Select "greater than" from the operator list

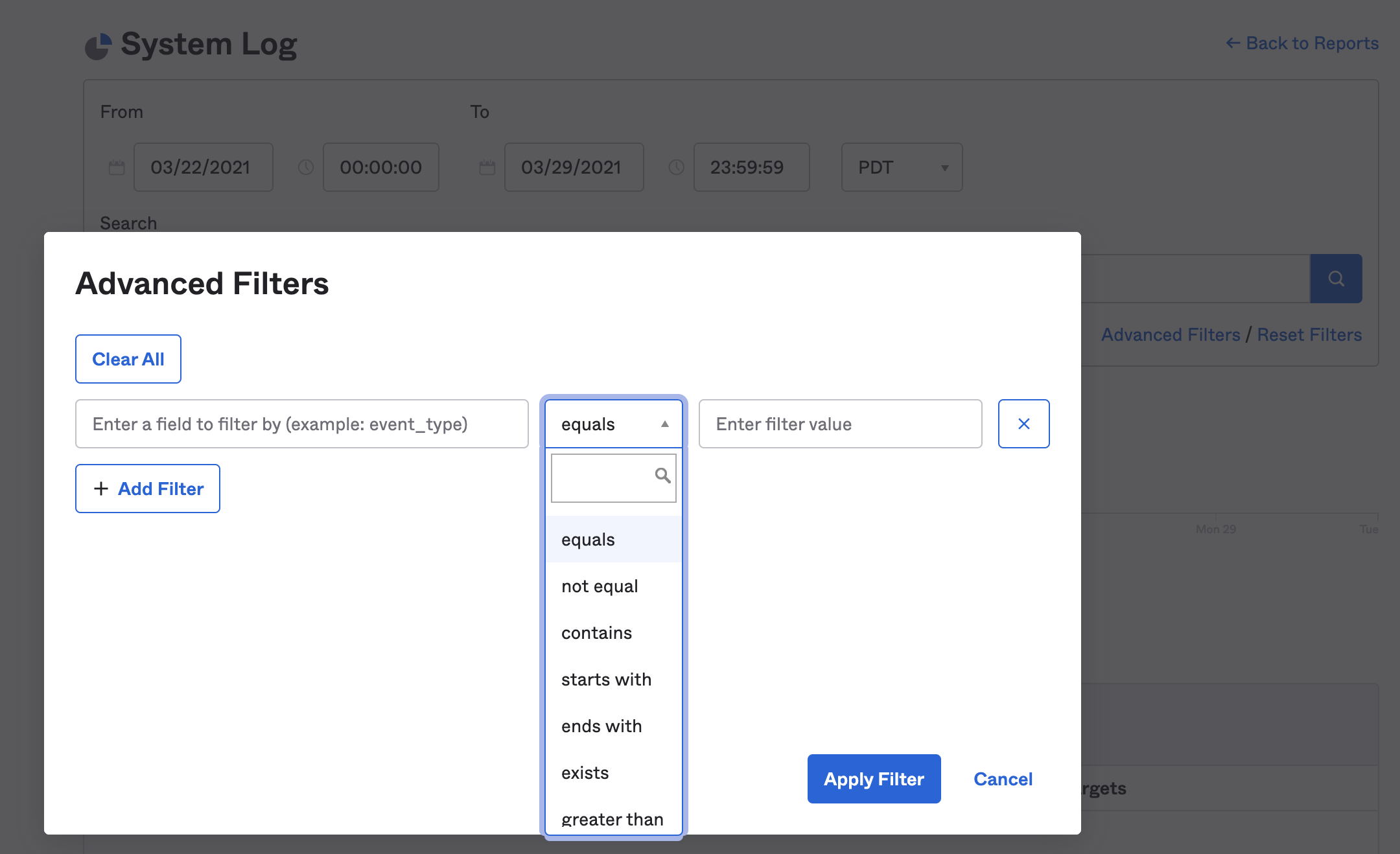611,818
